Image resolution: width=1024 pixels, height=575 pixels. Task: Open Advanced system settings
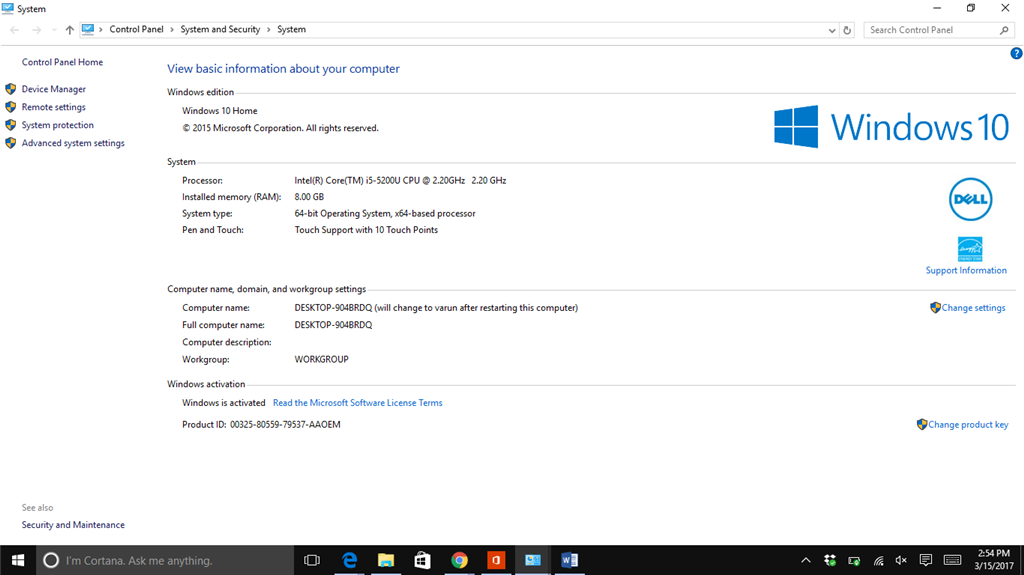73,143
